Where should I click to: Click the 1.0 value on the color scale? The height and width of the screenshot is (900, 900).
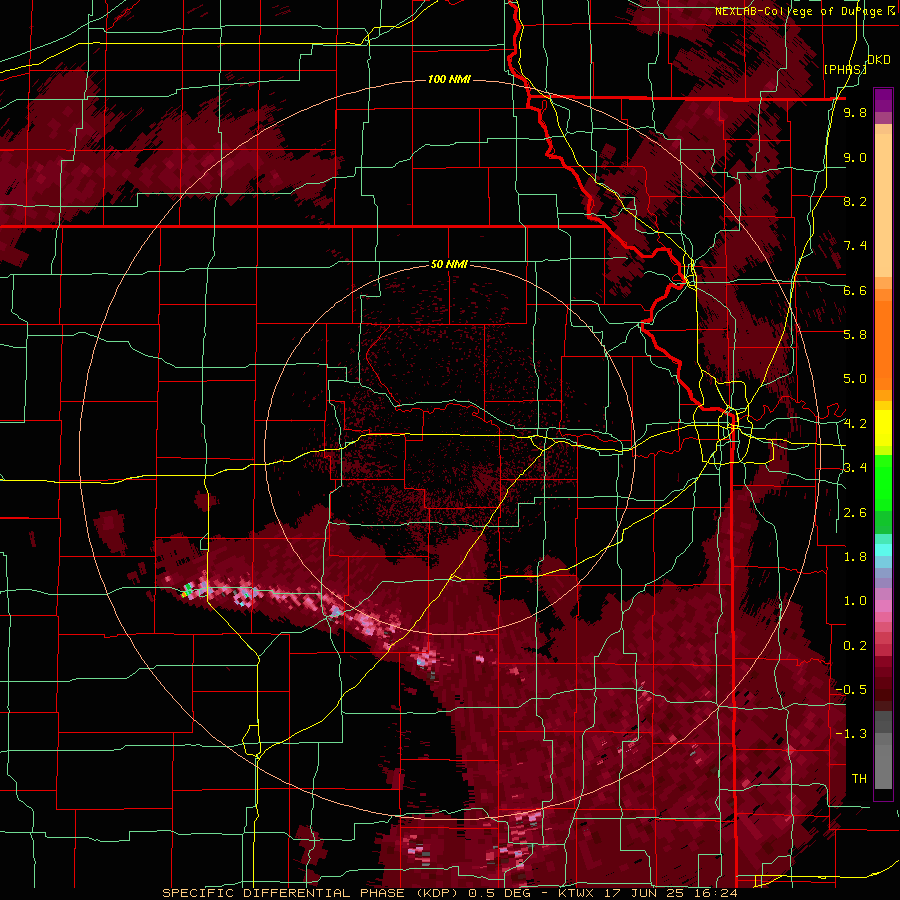(x=855, y=601)
